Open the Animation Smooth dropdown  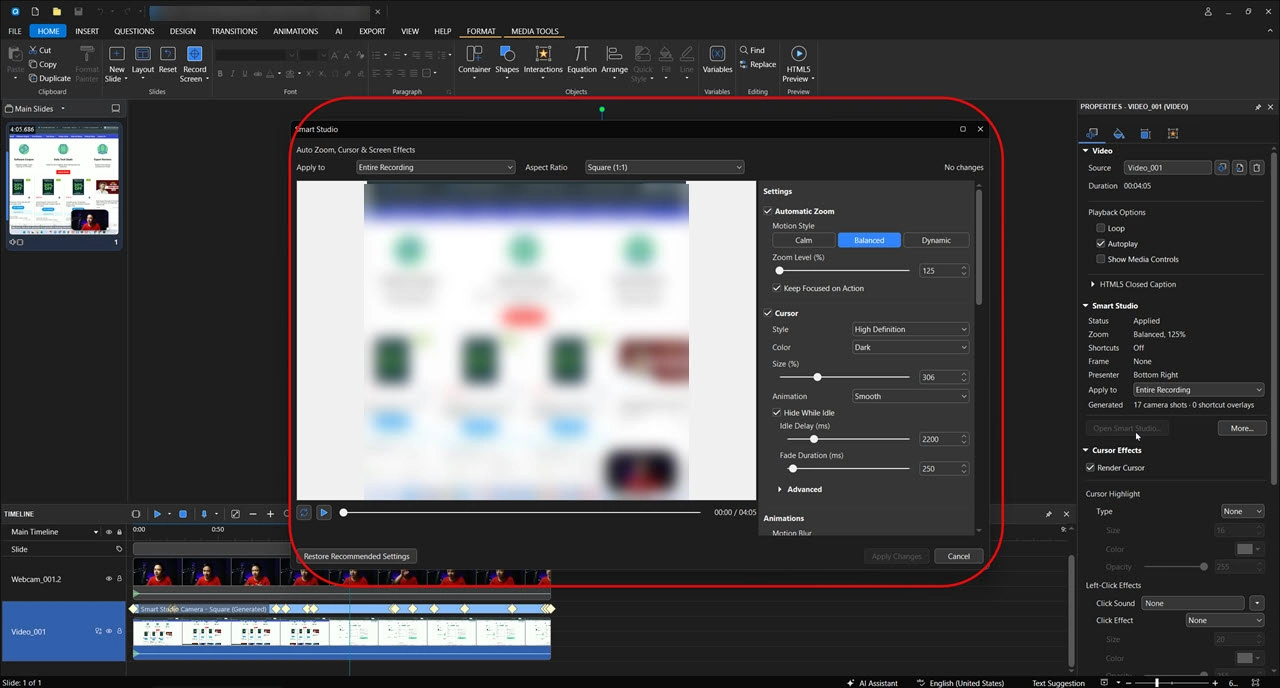(910, 396)
